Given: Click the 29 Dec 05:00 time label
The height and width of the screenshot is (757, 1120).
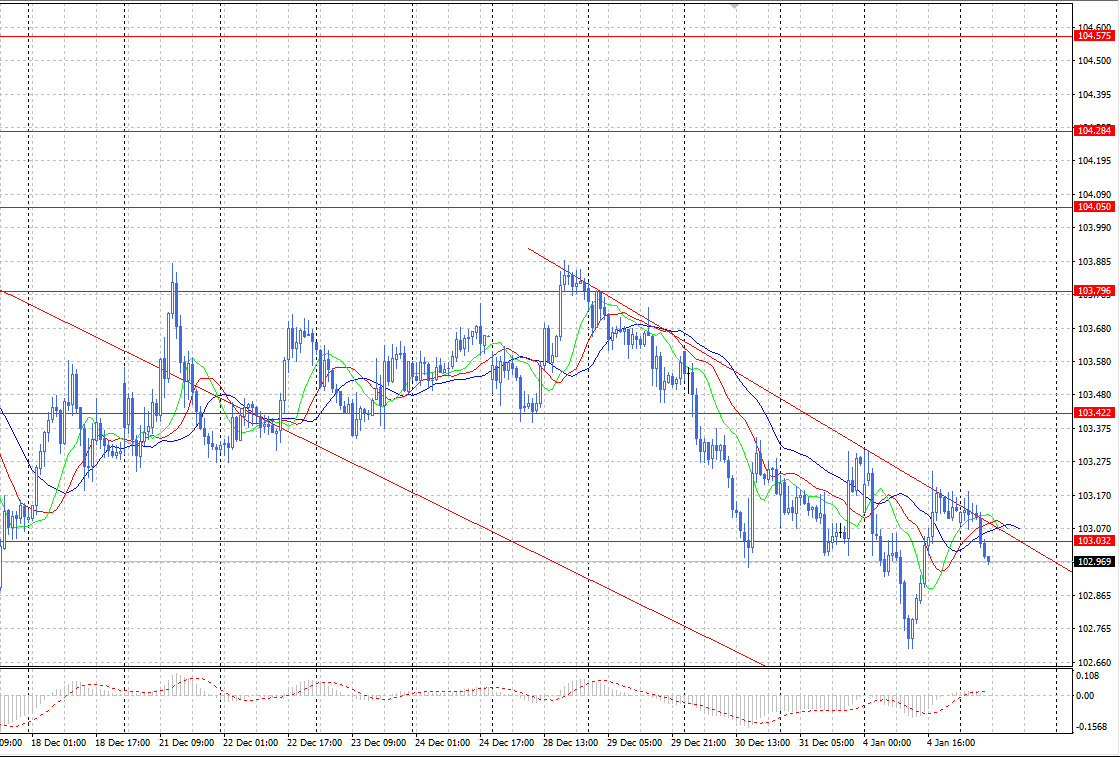Looking at the screenshot, I should click(635, 743).
